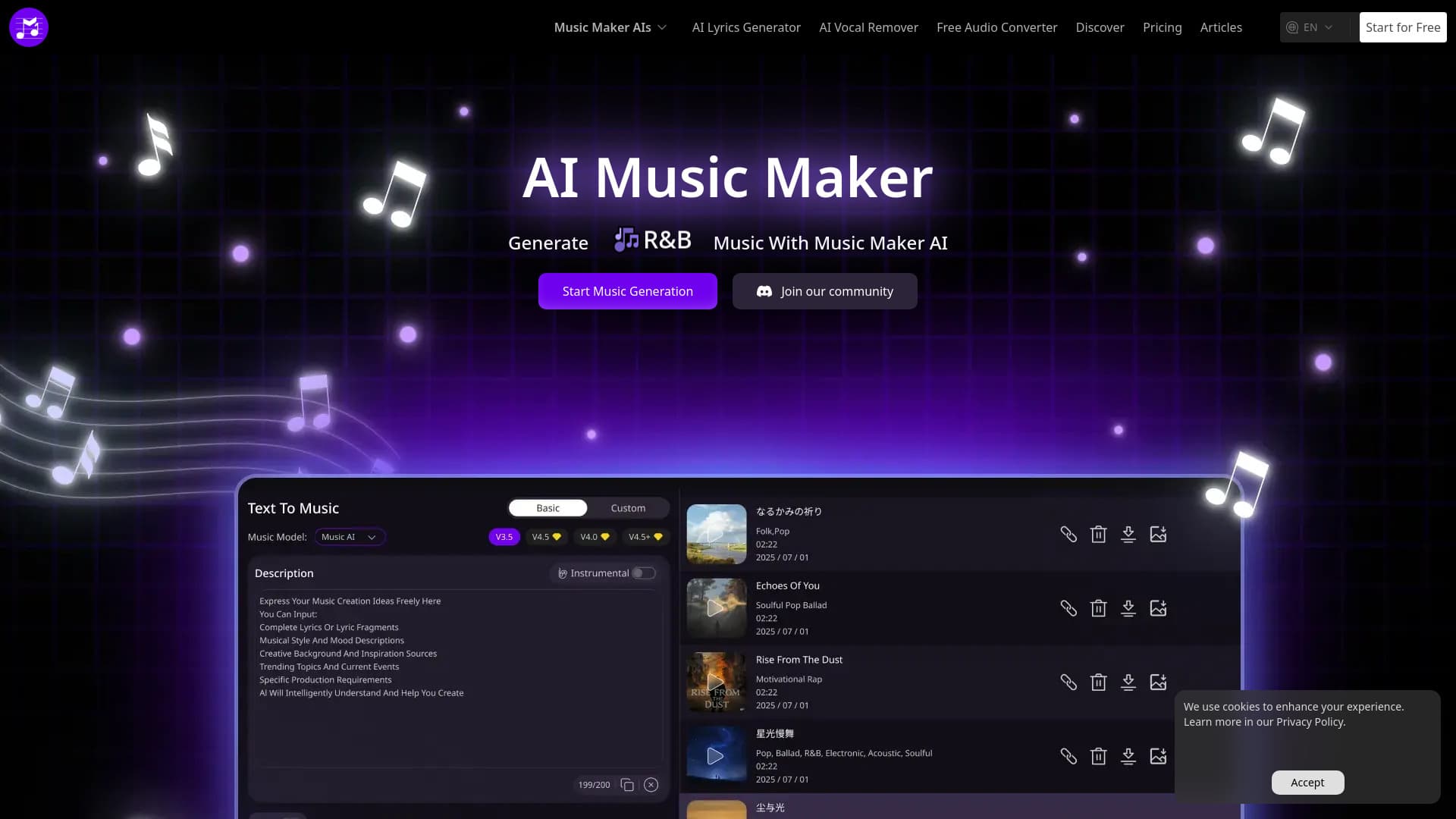This screenshot has height=819, width=1456.
Task: Enable Instrumental mode
Action: click(644, 573)
